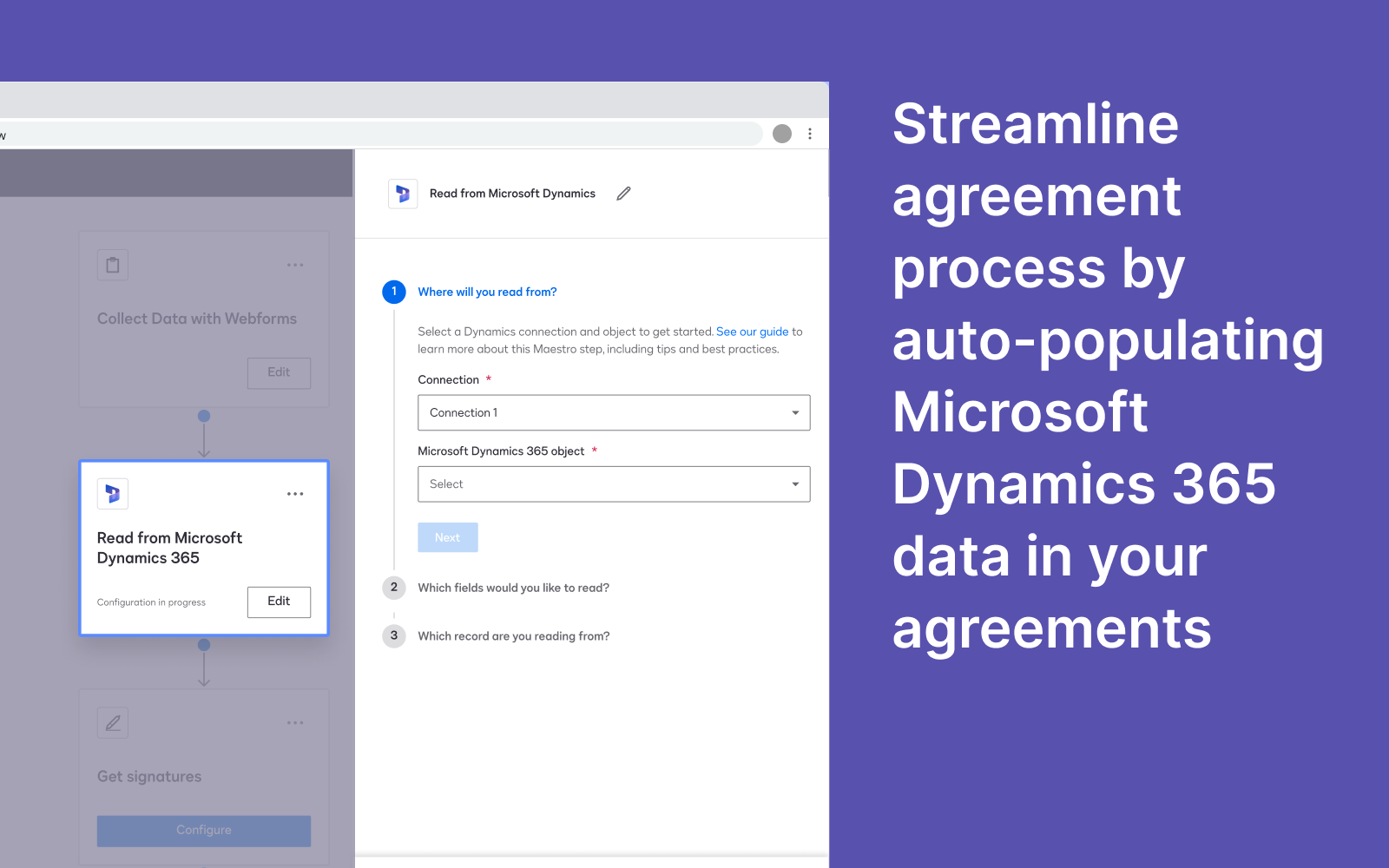The height and width of the screenshot is (868, 1389).
Task: Click the pencil icon to rename Read from Microsoft Dynamics
Action: click(622, 193)
